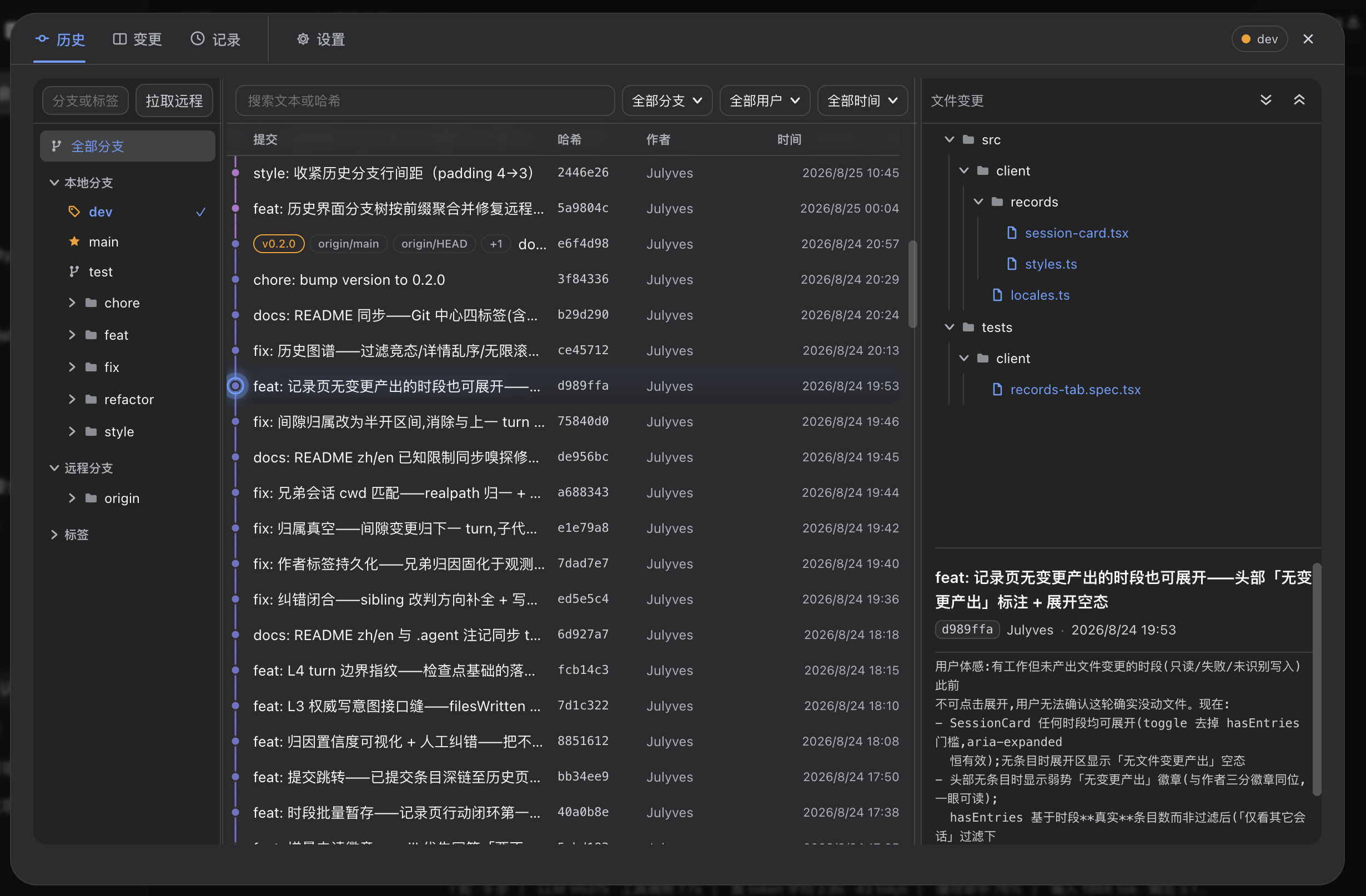Image resolution: width=1366 pixels, height=896 pixels.
Task: Click the refactor folder icon
Action: (x=91, y=399)
